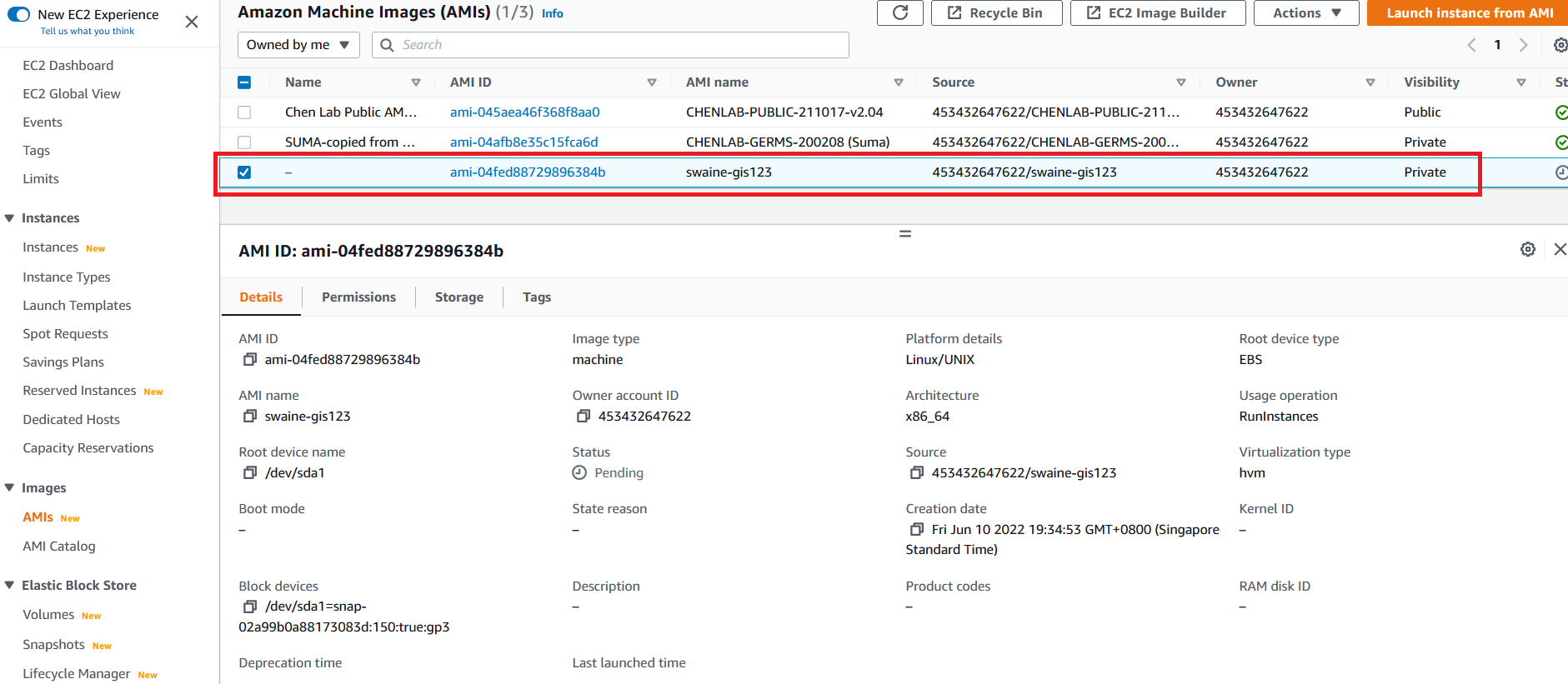Image resolution: width=1568 pixels, height=684 pixels.
Task: Refresh the AMI list
Action: (900, 12)
